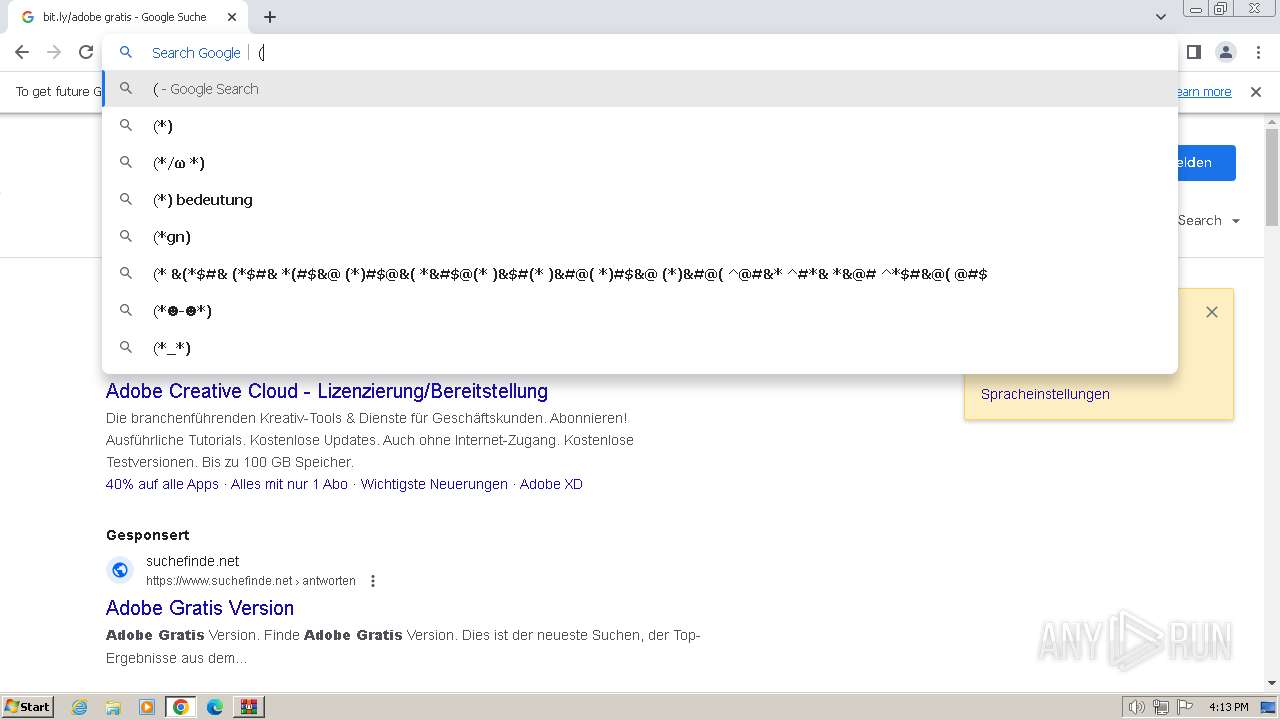This screenshot has height=720, width=1280.
Task: Click the browser Back arrow
Action: click(22, 52)
